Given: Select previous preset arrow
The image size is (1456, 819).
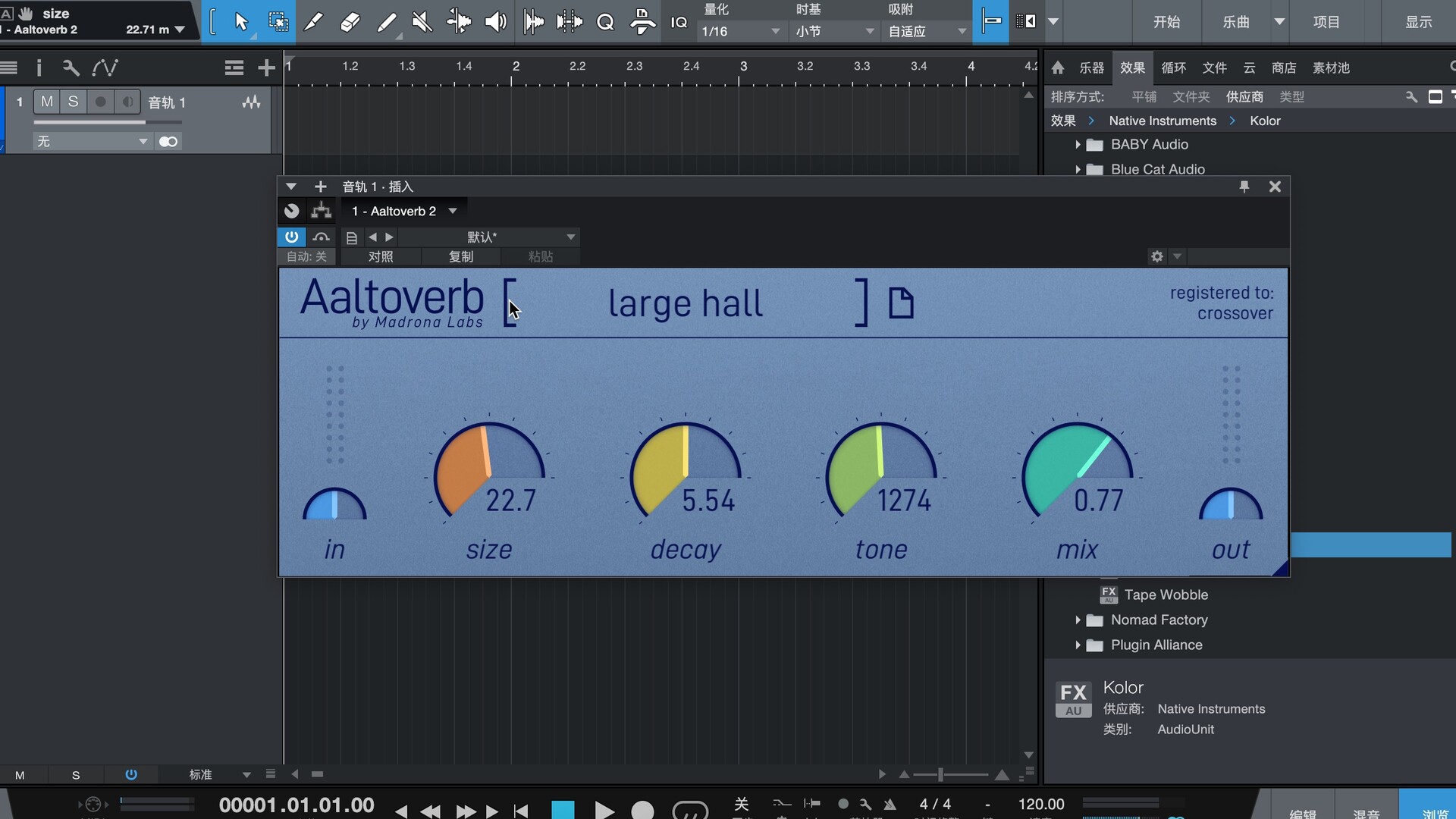Looking at the screenshot, I should coord(372,237).
